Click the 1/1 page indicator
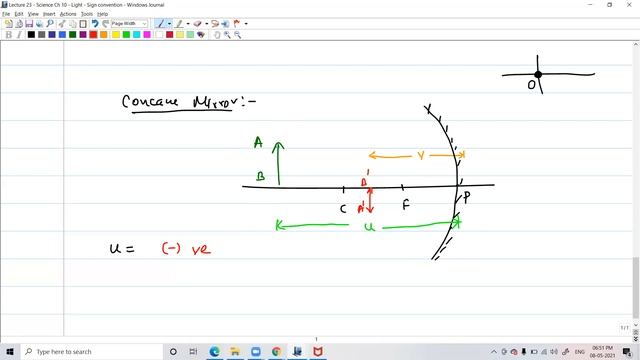Viewport: 640px width, 360px height. (624, 328)
